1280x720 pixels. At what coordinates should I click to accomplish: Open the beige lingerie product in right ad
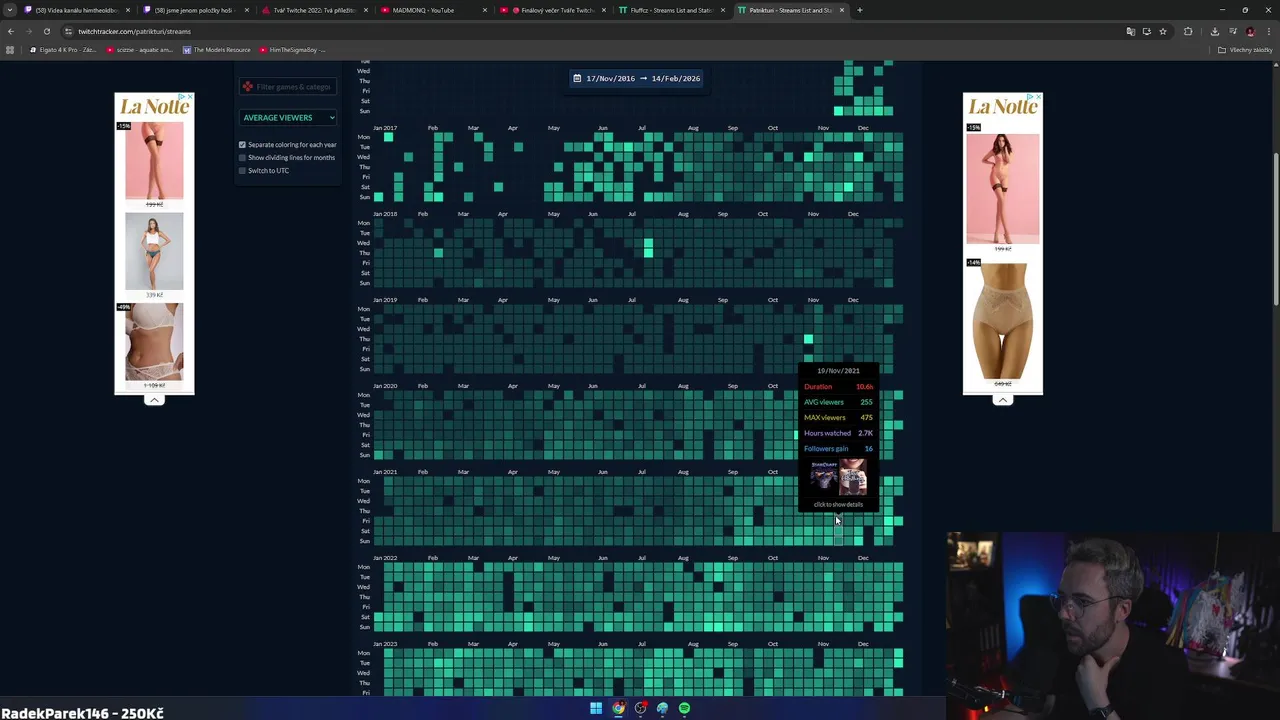tap(1002, 323)
